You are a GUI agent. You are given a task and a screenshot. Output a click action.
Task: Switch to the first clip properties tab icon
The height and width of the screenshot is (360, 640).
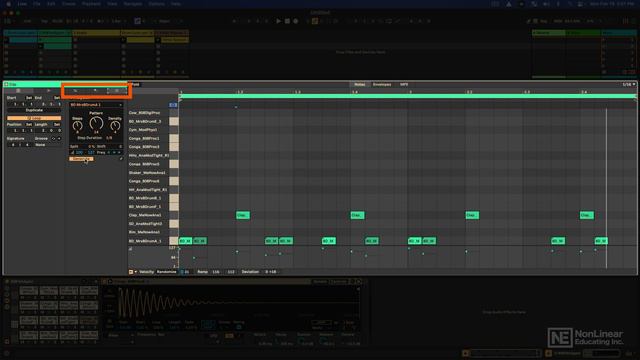[x=18, y=91]
